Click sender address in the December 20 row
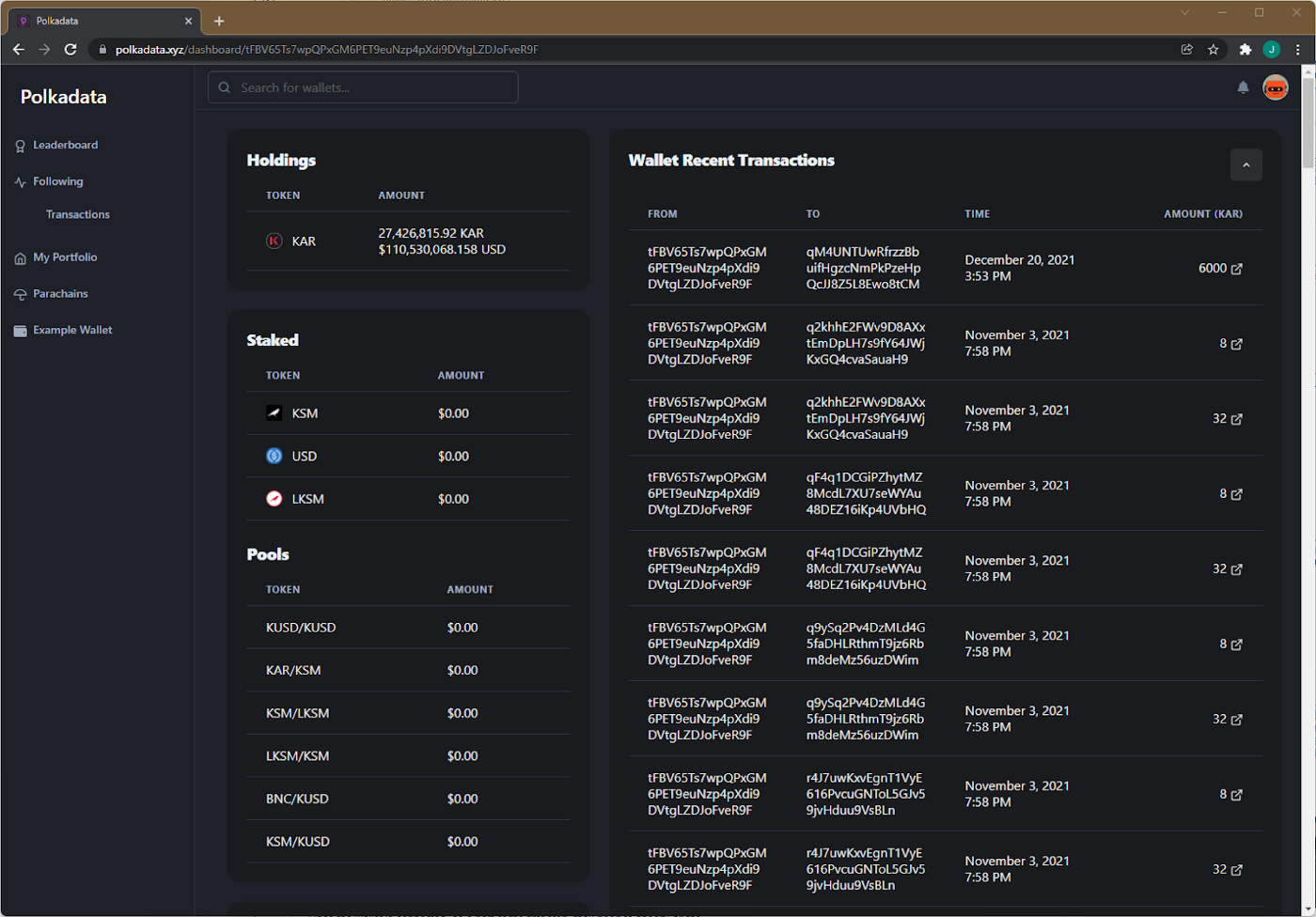The image size is (1316, 917). click(x=707, y=268)
